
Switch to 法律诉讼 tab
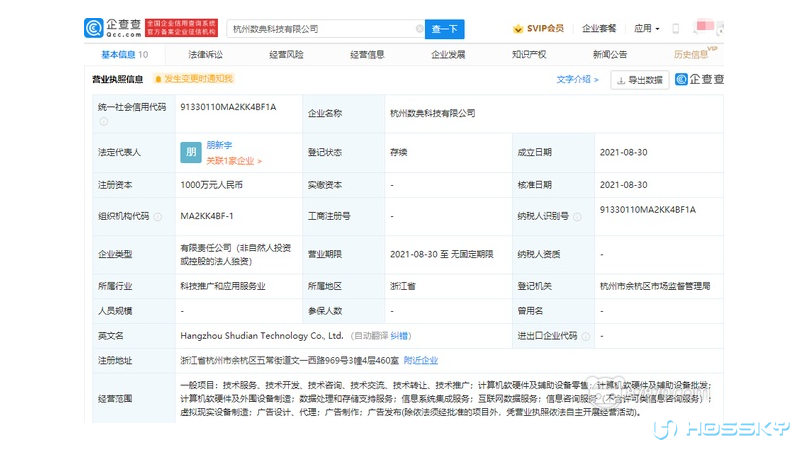click(x=205, y=55)
